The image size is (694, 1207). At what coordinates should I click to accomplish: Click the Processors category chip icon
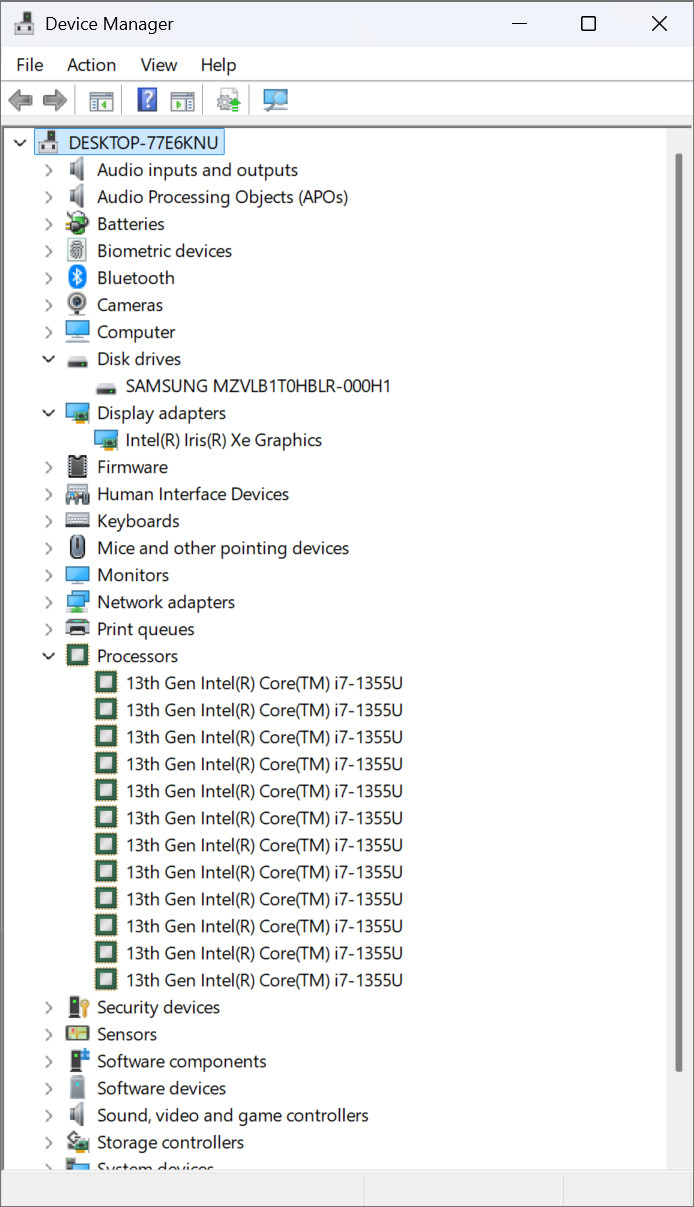pyautogui.click(x=78, y=656)
